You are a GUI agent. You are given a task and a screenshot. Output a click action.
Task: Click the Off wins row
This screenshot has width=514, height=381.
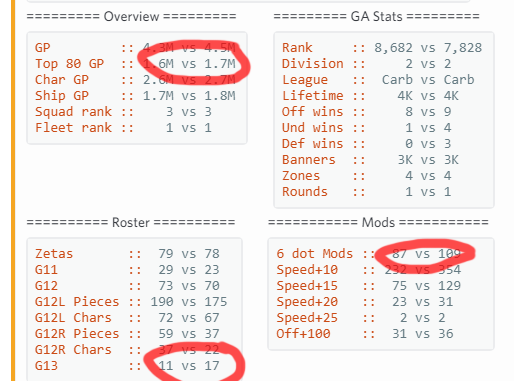[x=367, y=112]
